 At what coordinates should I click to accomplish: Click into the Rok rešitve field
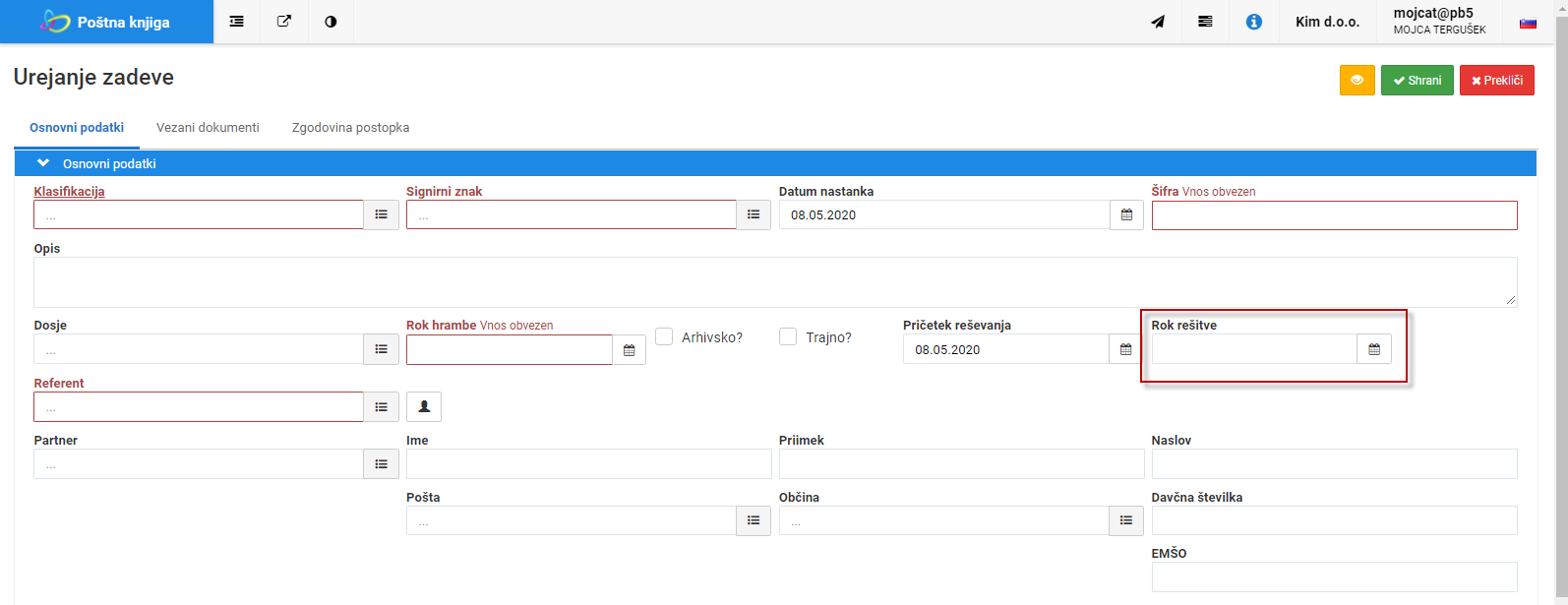(x=1254, y=349)
